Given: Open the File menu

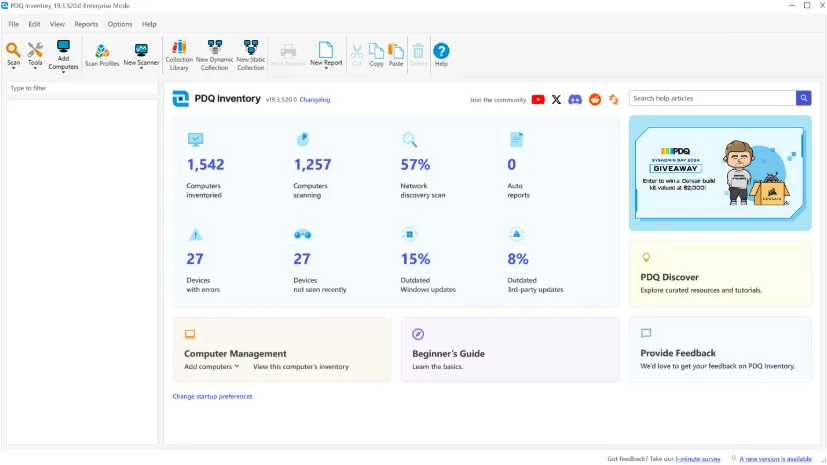Looking at the screenshot, I should point(13,24).
